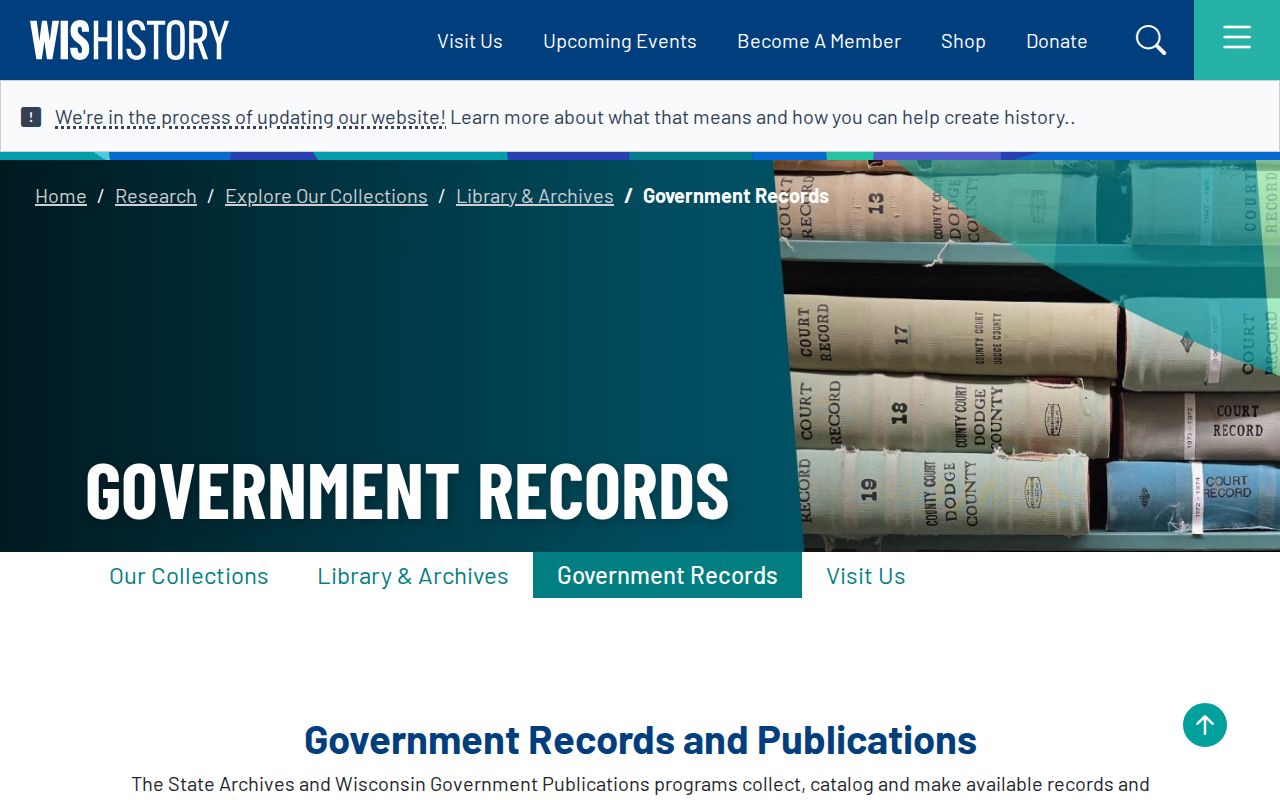Click the WISHISTORY logo
The height and width of the screenshot is (800, 1280).
click(130, 40)
